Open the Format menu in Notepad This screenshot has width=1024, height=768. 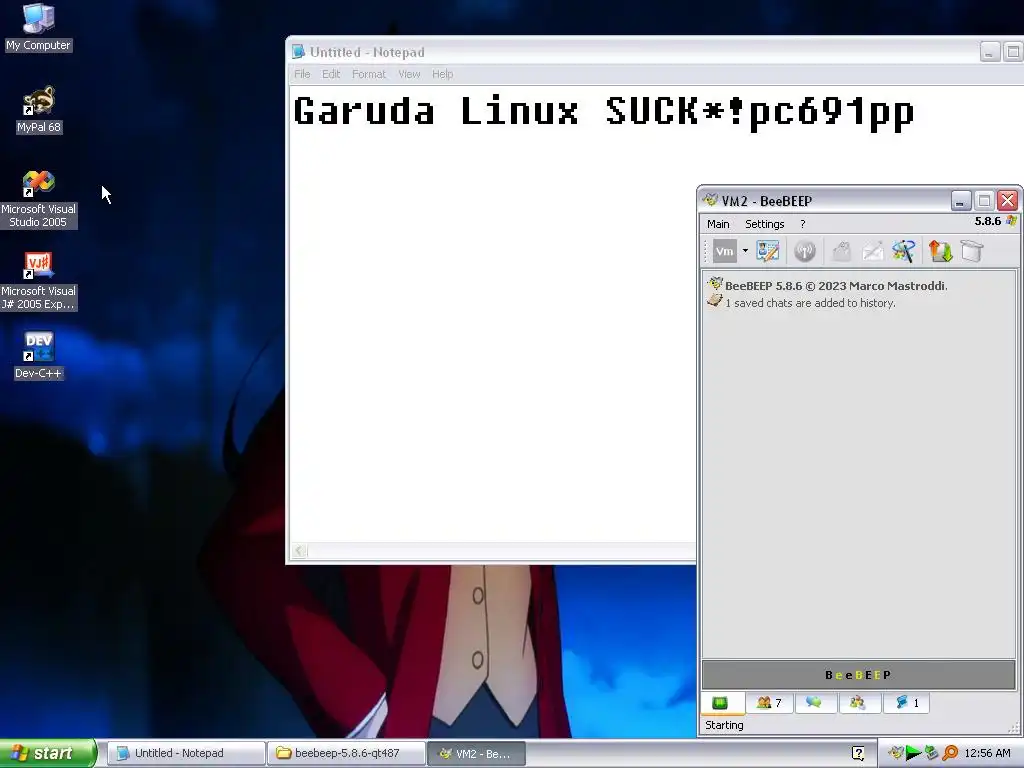click(x=369, y=74)
